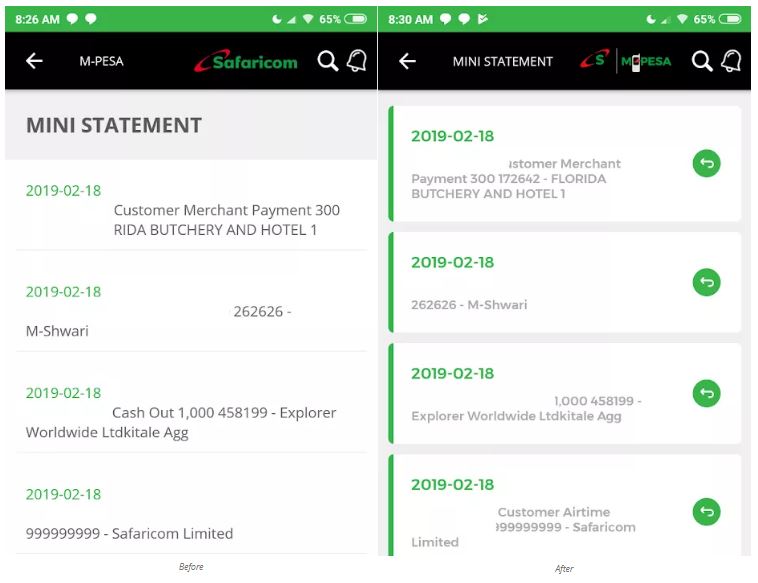Tap the M-PESA logo in After header
This screenshot has width=758, height=583.
(x=646, y=61)
